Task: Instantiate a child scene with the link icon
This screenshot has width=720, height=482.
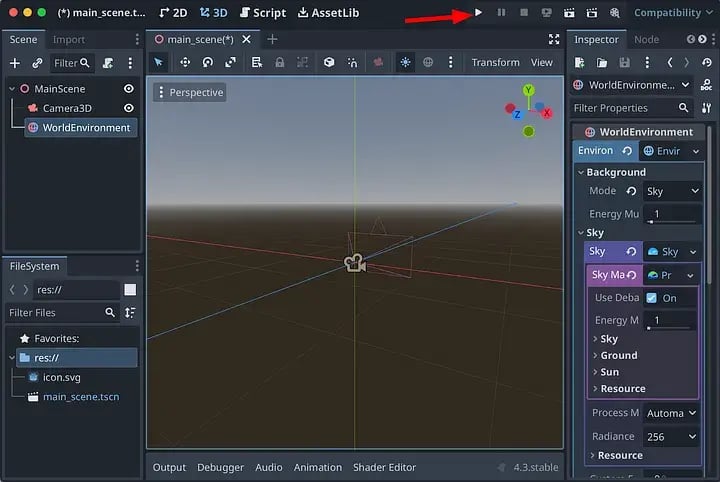Action: [37, 63]
